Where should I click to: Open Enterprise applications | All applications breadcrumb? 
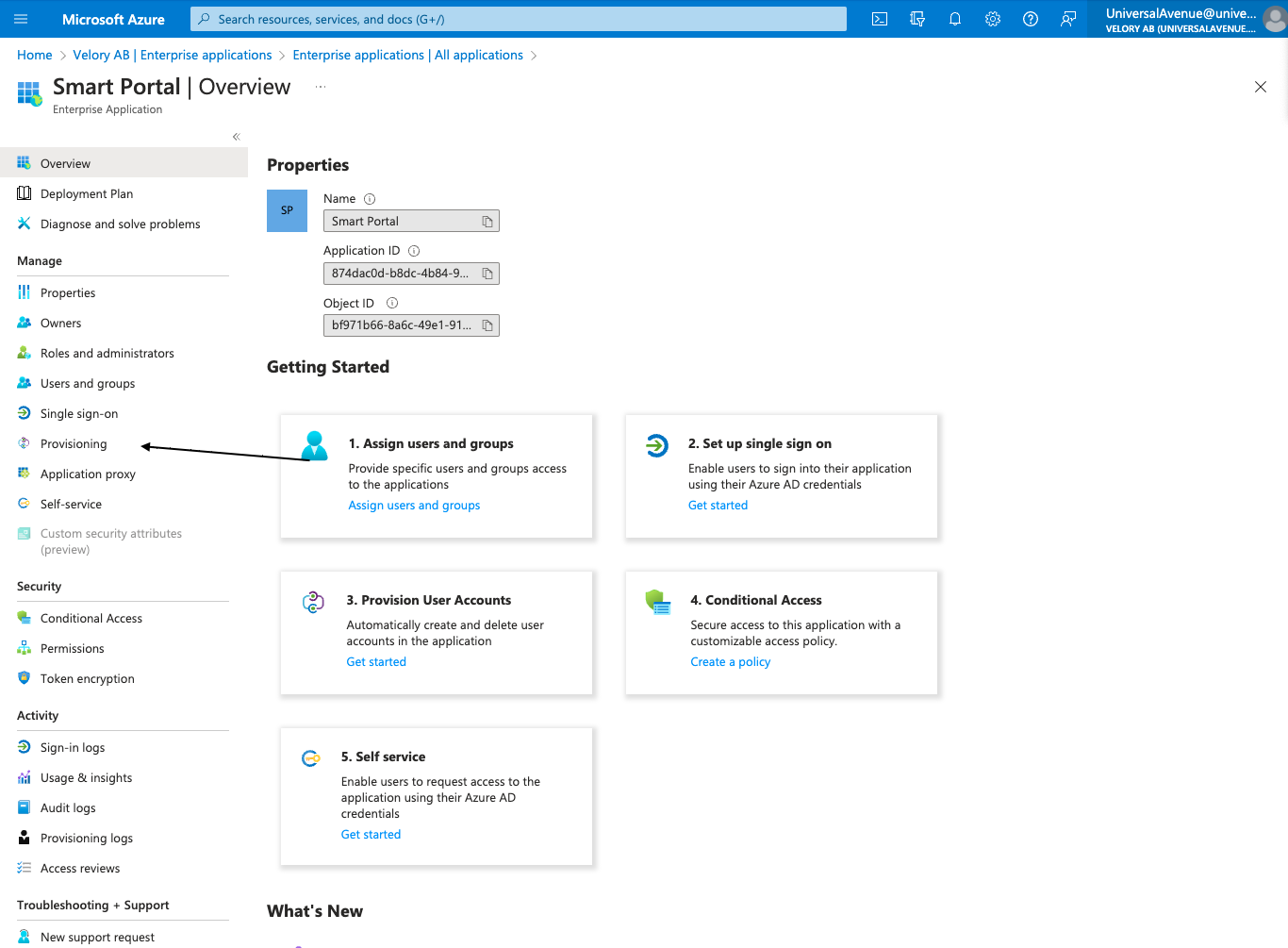point(407,56)
